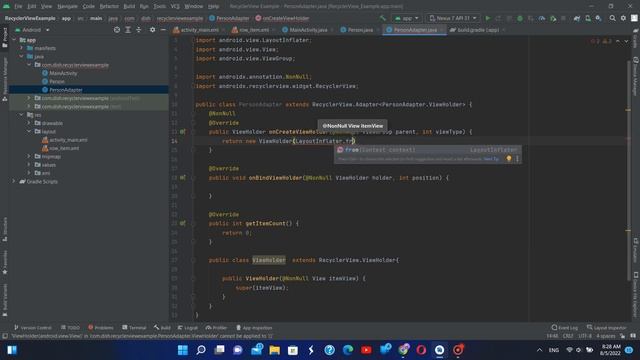Collapse the app module tree node
Screen dimensions: 640x360
[x=14, y=40]
